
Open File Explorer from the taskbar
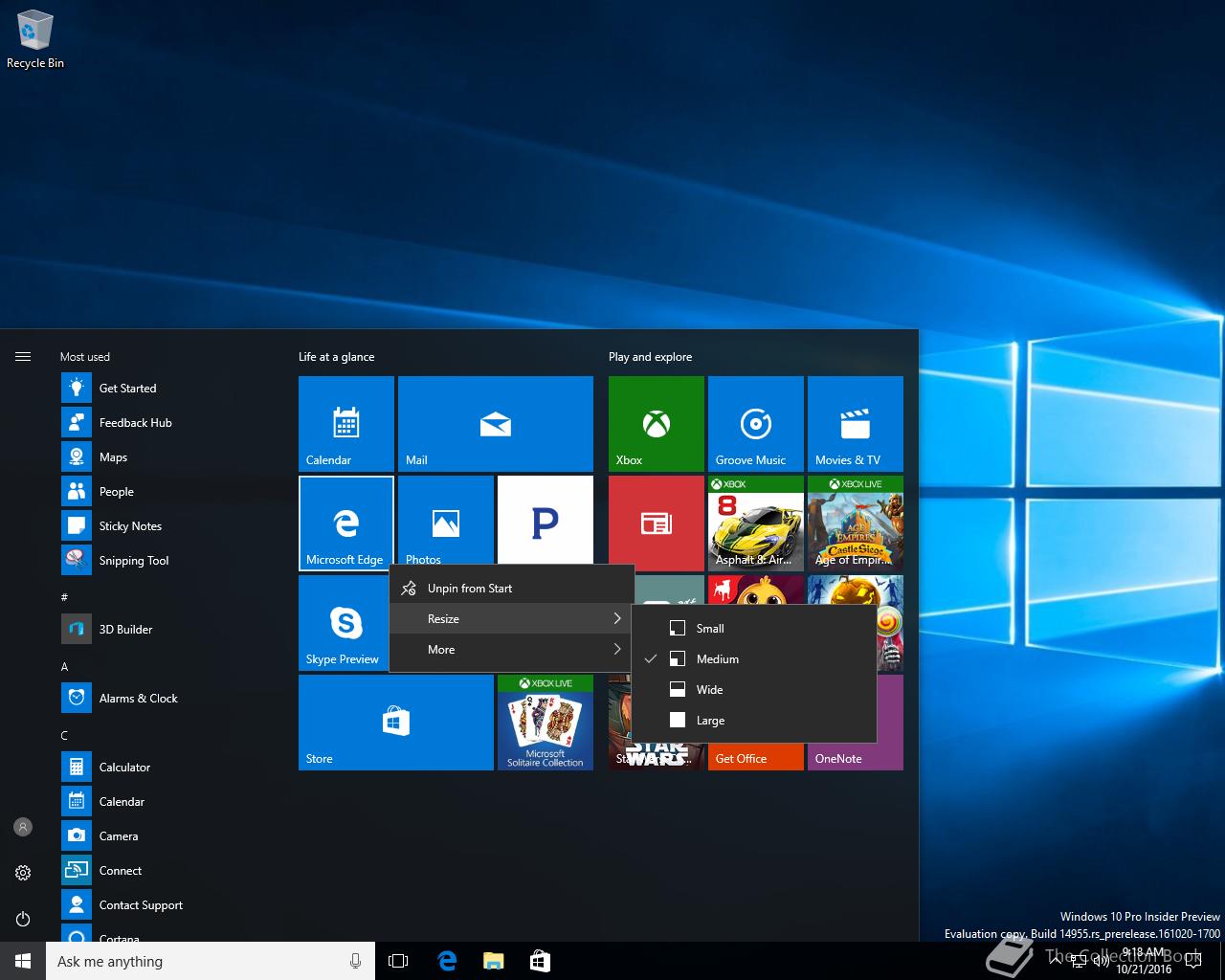[x=493, y=961]
